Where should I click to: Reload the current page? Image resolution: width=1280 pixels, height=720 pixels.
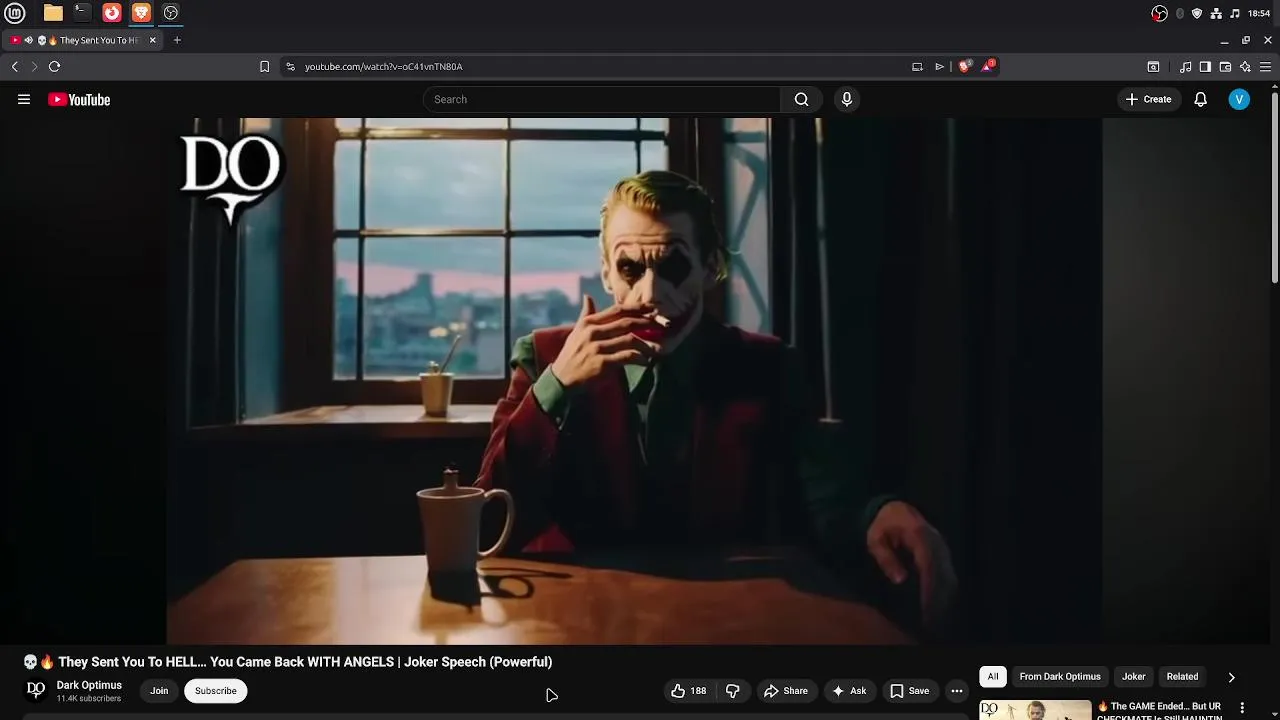tap(55, 66)
